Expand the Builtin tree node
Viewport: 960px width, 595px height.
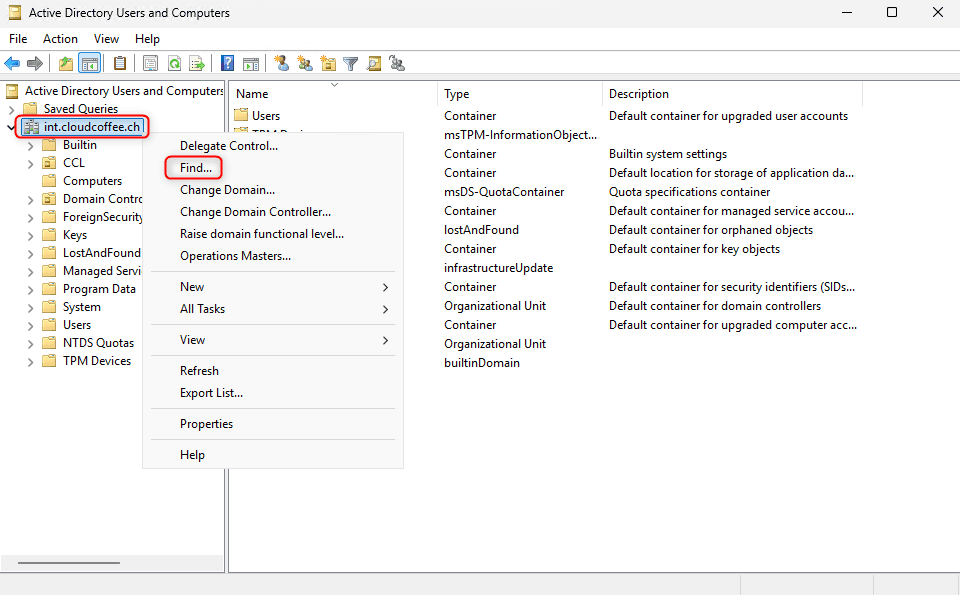30,145
